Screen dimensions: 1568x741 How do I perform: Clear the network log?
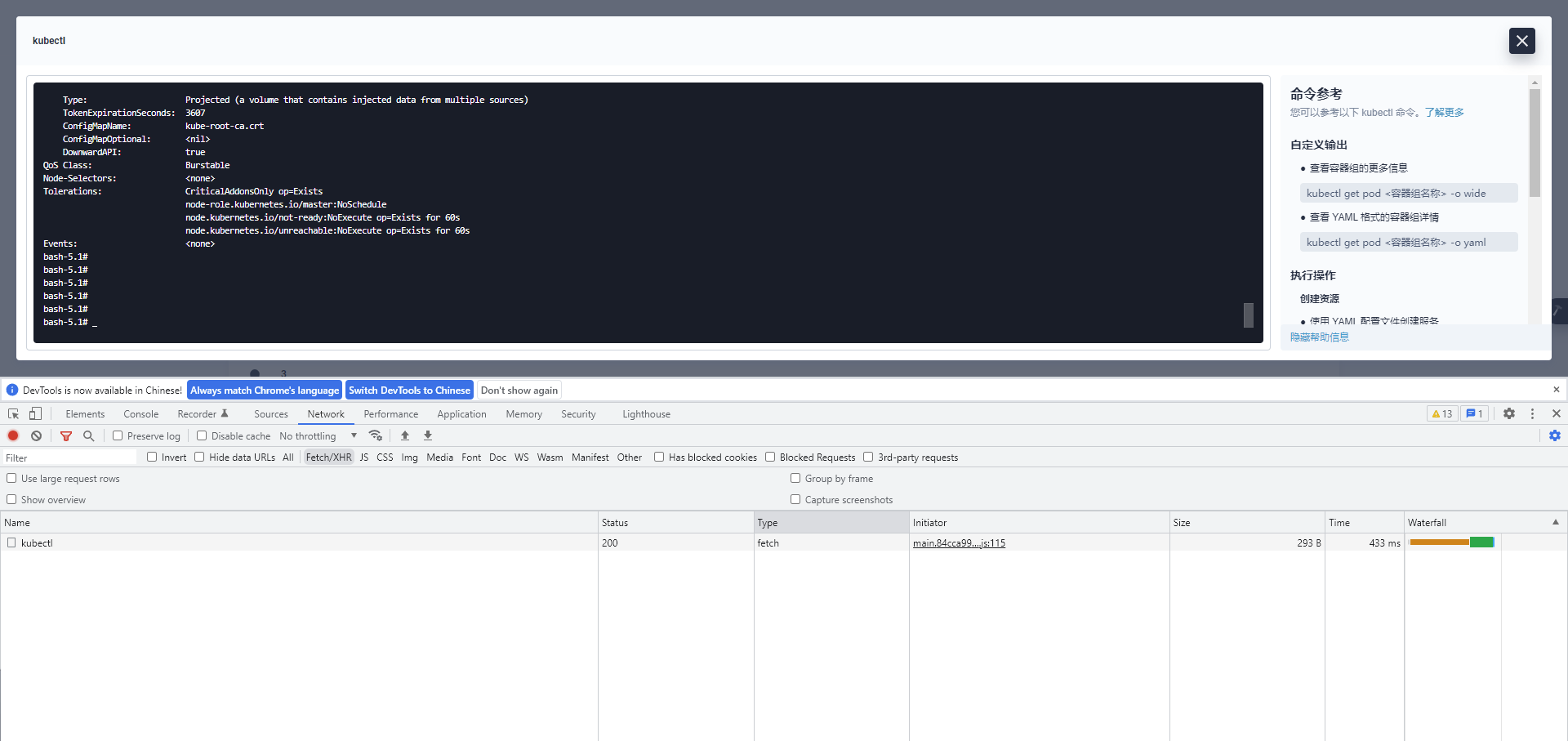pyautogui.click(x=36, y=435)
